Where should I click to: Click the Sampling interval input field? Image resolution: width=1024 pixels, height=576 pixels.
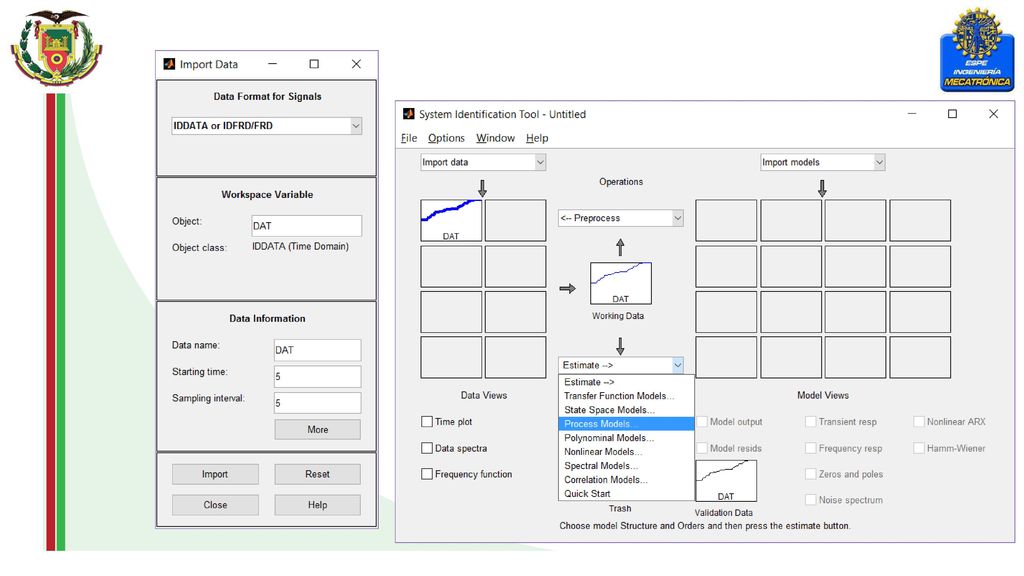[x=317, y=403]
